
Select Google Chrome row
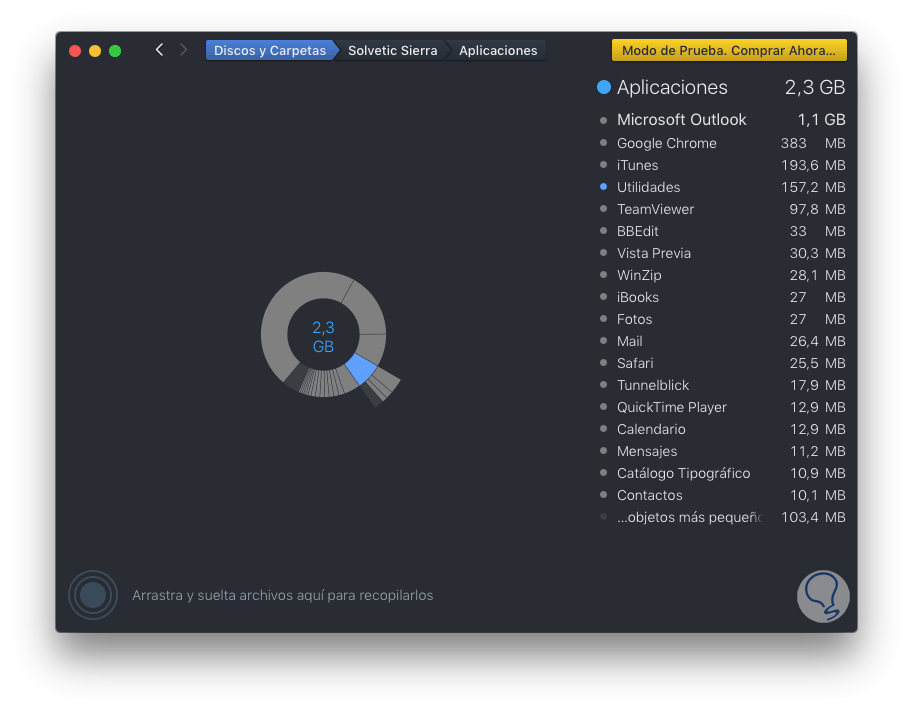click(x=722, y=143)
